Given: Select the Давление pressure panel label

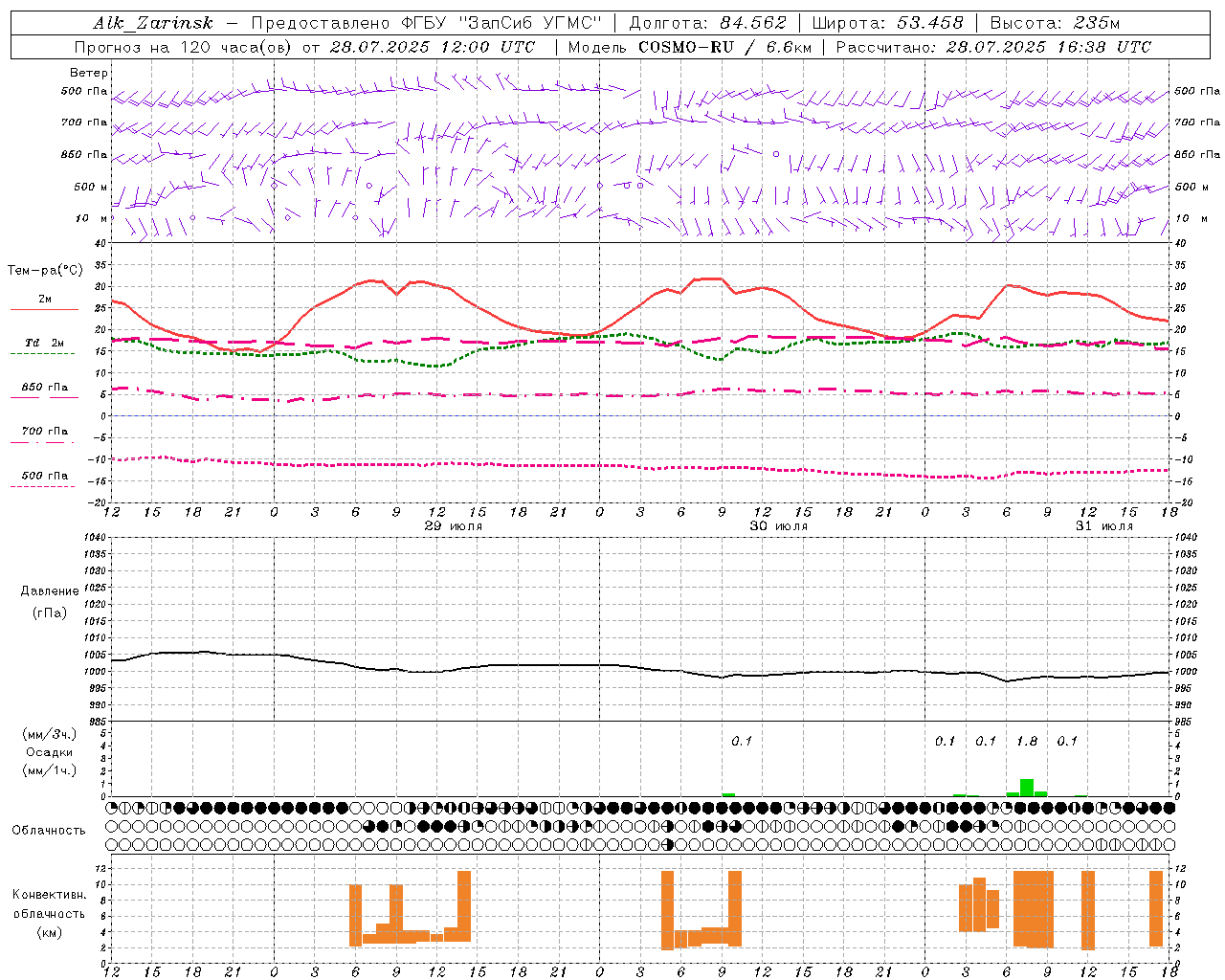Looking at the screenshot, I should coord(50,591).
